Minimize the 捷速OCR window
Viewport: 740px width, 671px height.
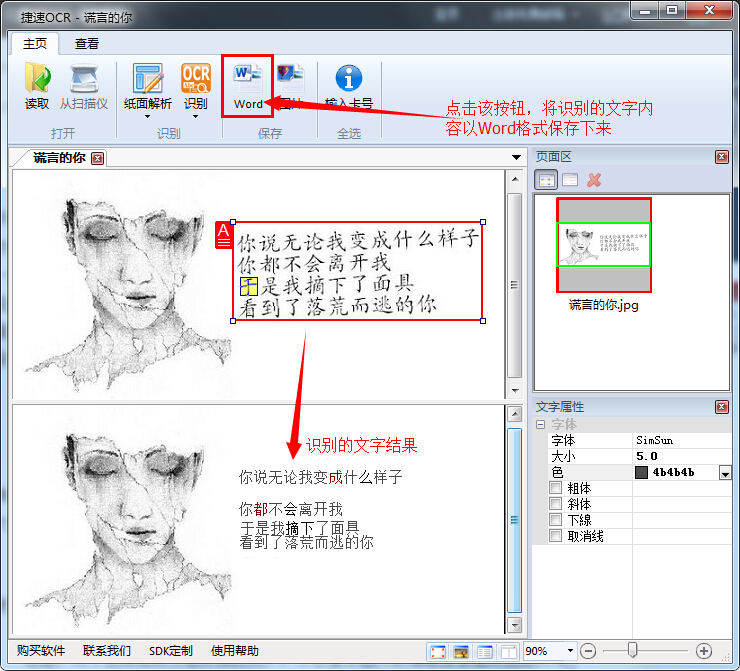tap(645, 10)
